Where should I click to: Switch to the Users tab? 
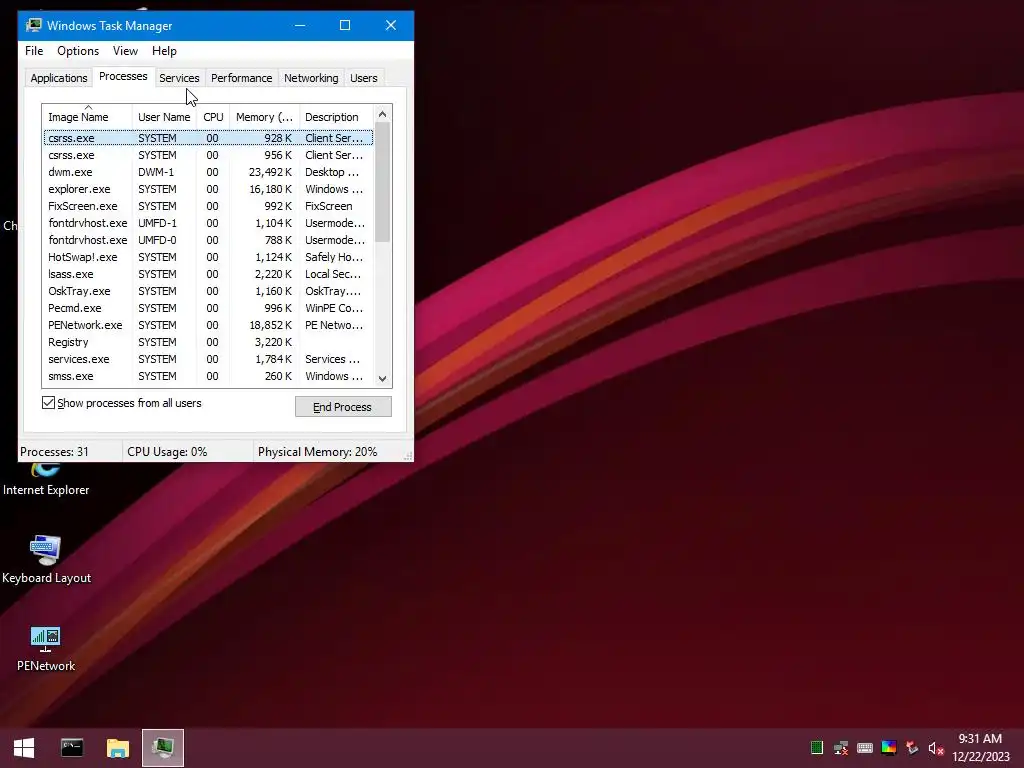click(364, 78)
